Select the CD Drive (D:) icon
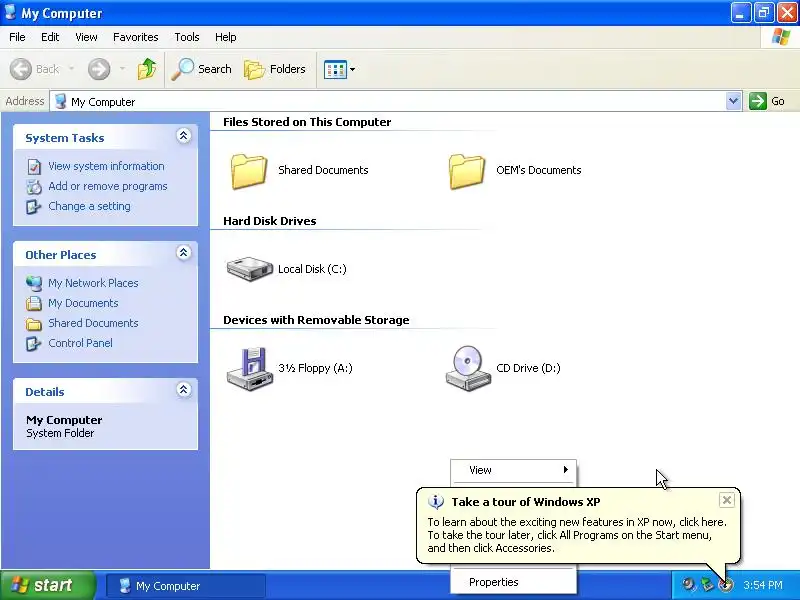Viewport: 800px width, 600px height. tap(467, 368)
